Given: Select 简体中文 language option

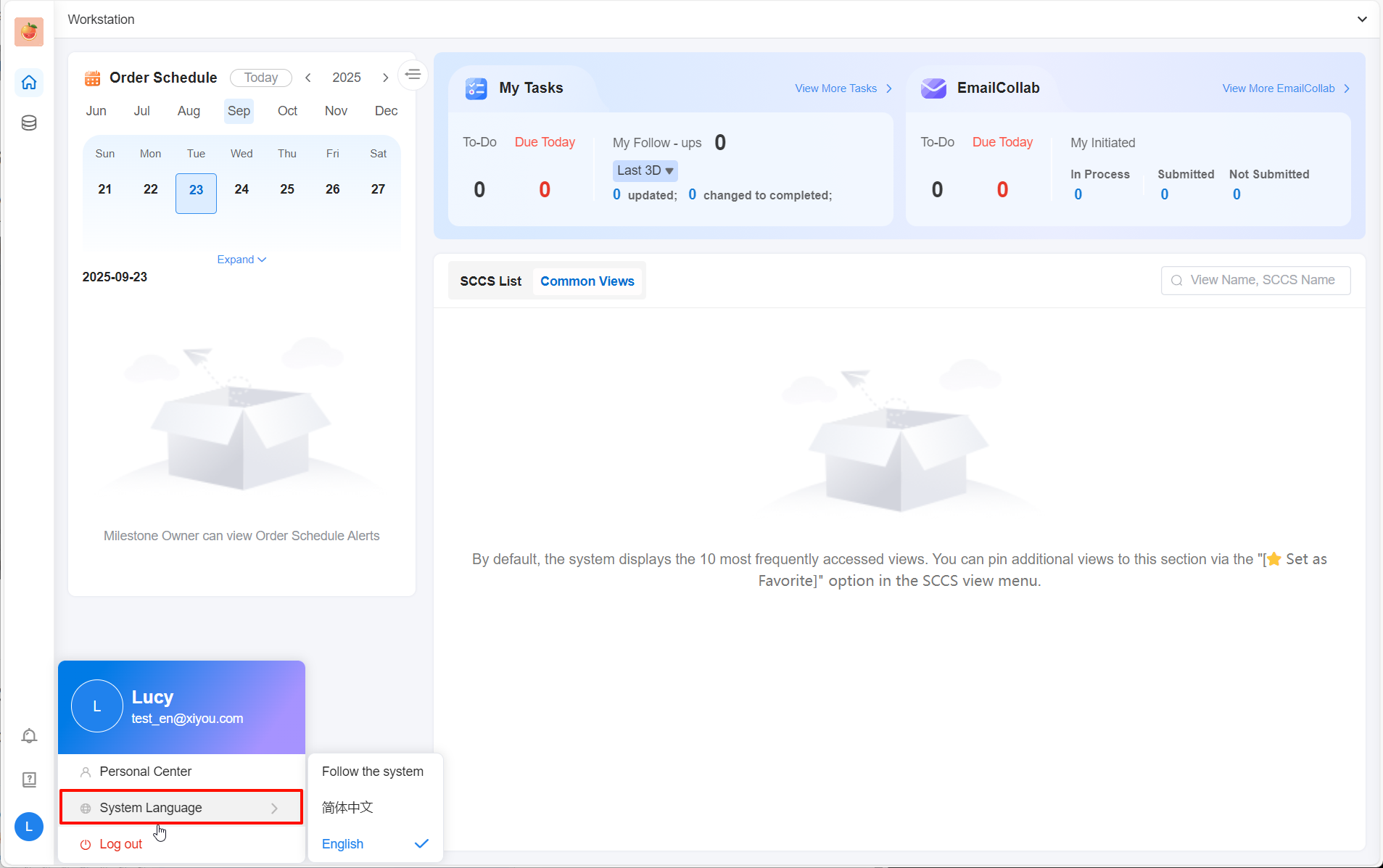Looking at the screenshot, I should click(x=347, y=807).
